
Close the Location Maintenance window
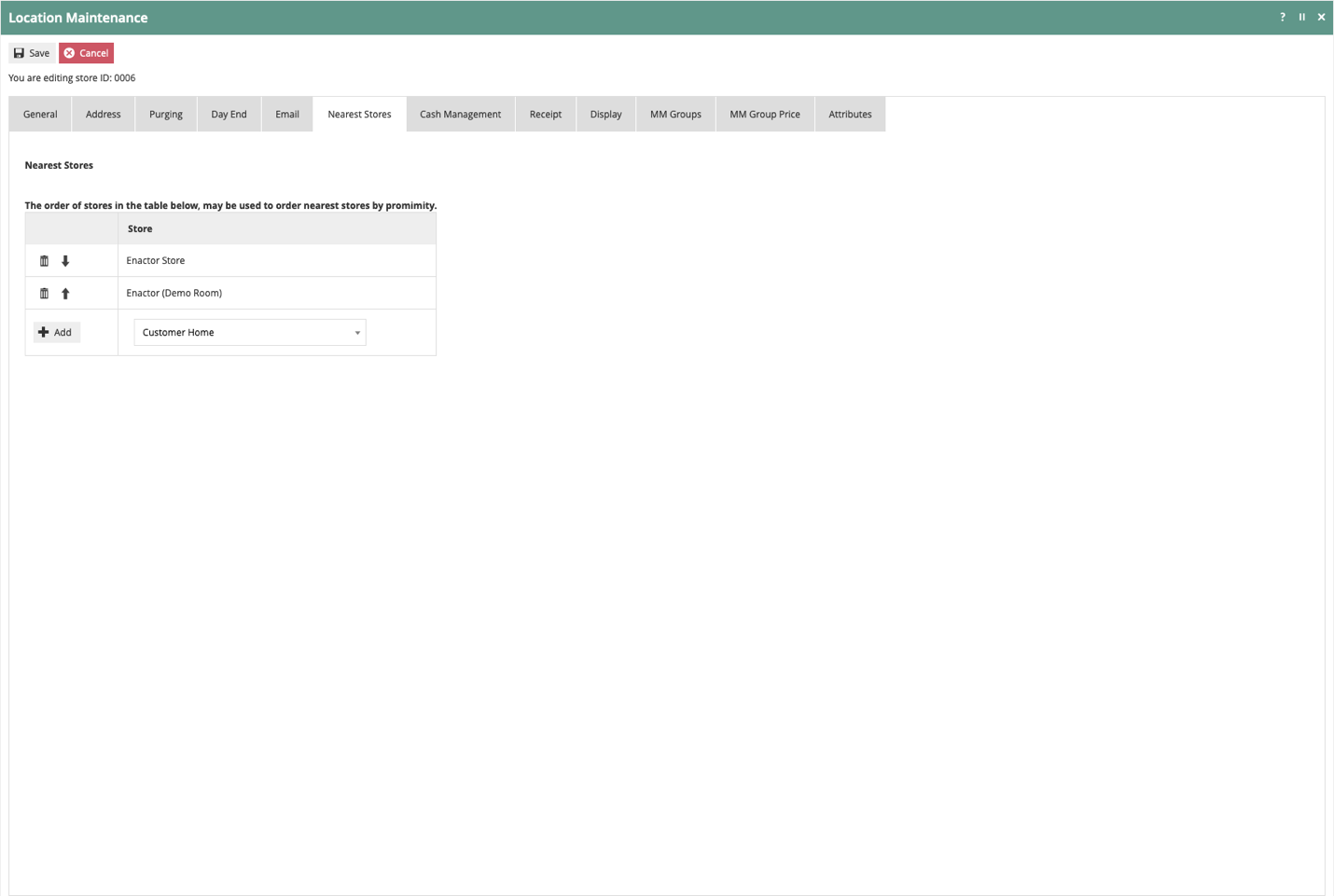1321,17
